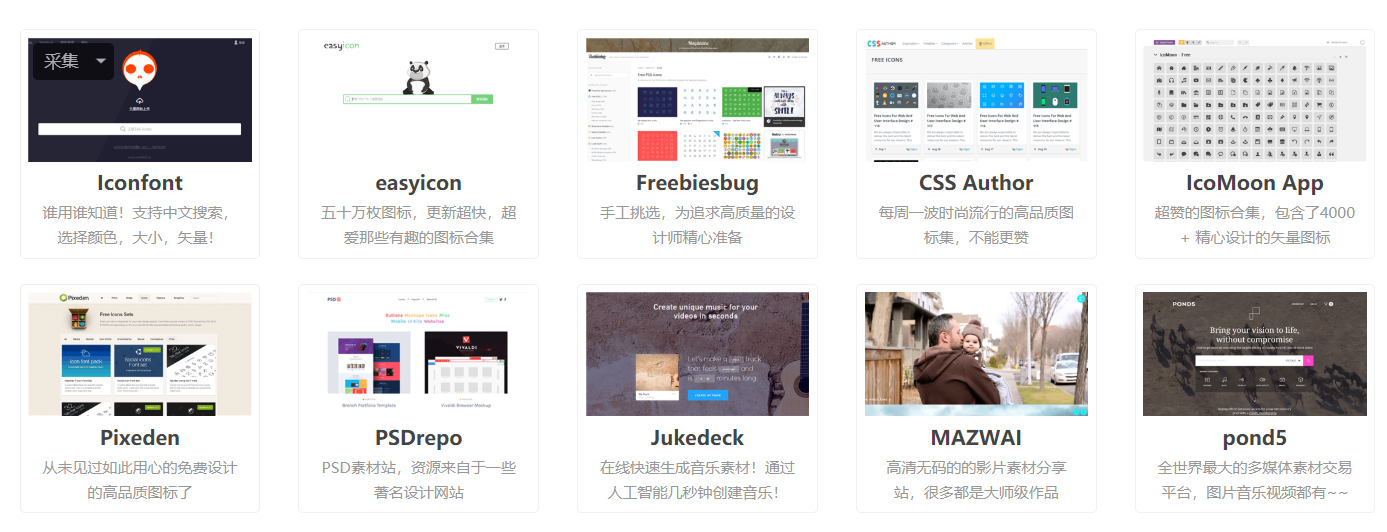Follow the Jukedeck title link
This screenshot has height=532, width=1387.
697,437
